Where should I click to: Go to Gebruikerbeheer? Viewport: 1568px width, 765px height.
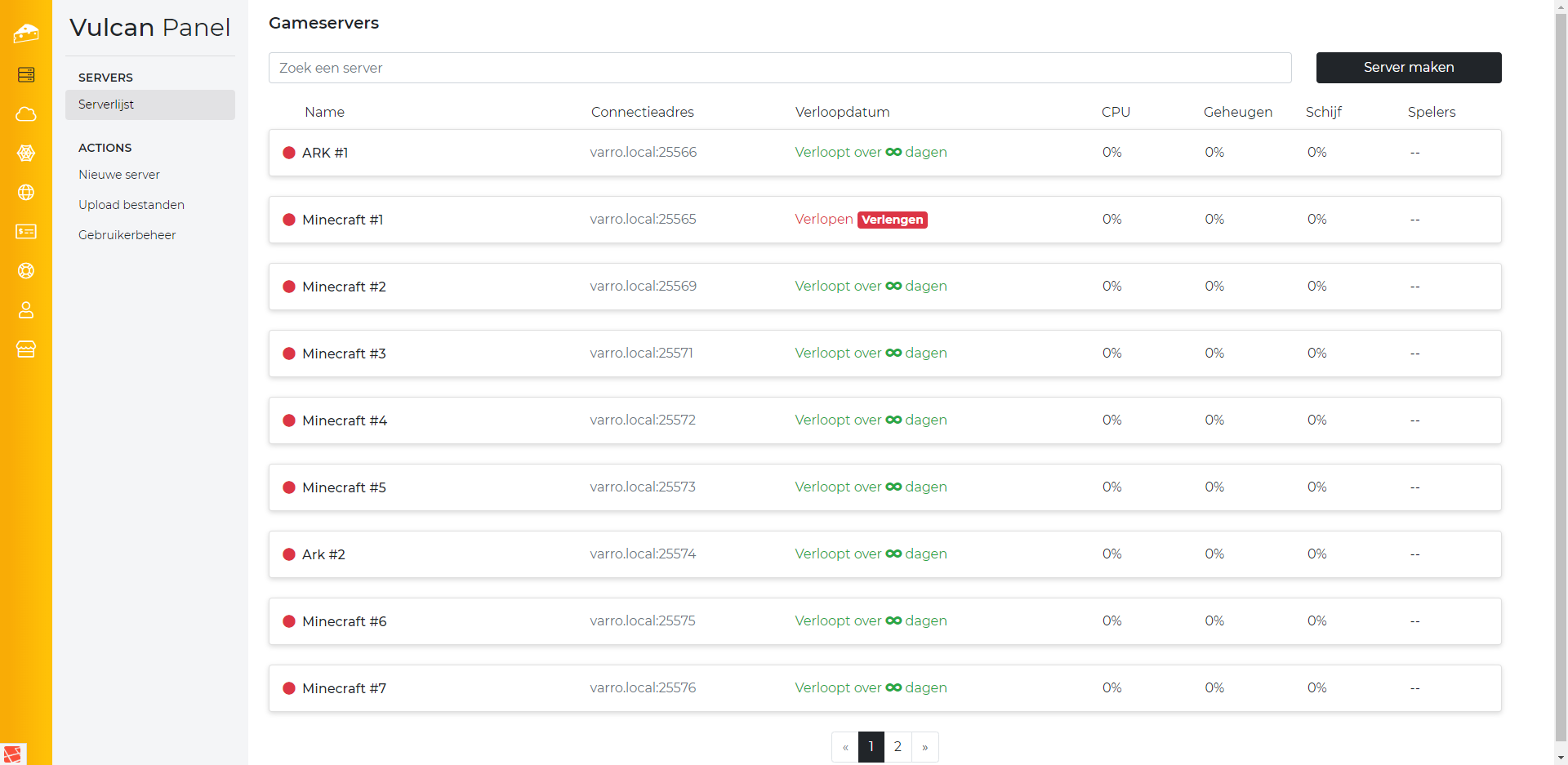point(127,235)
